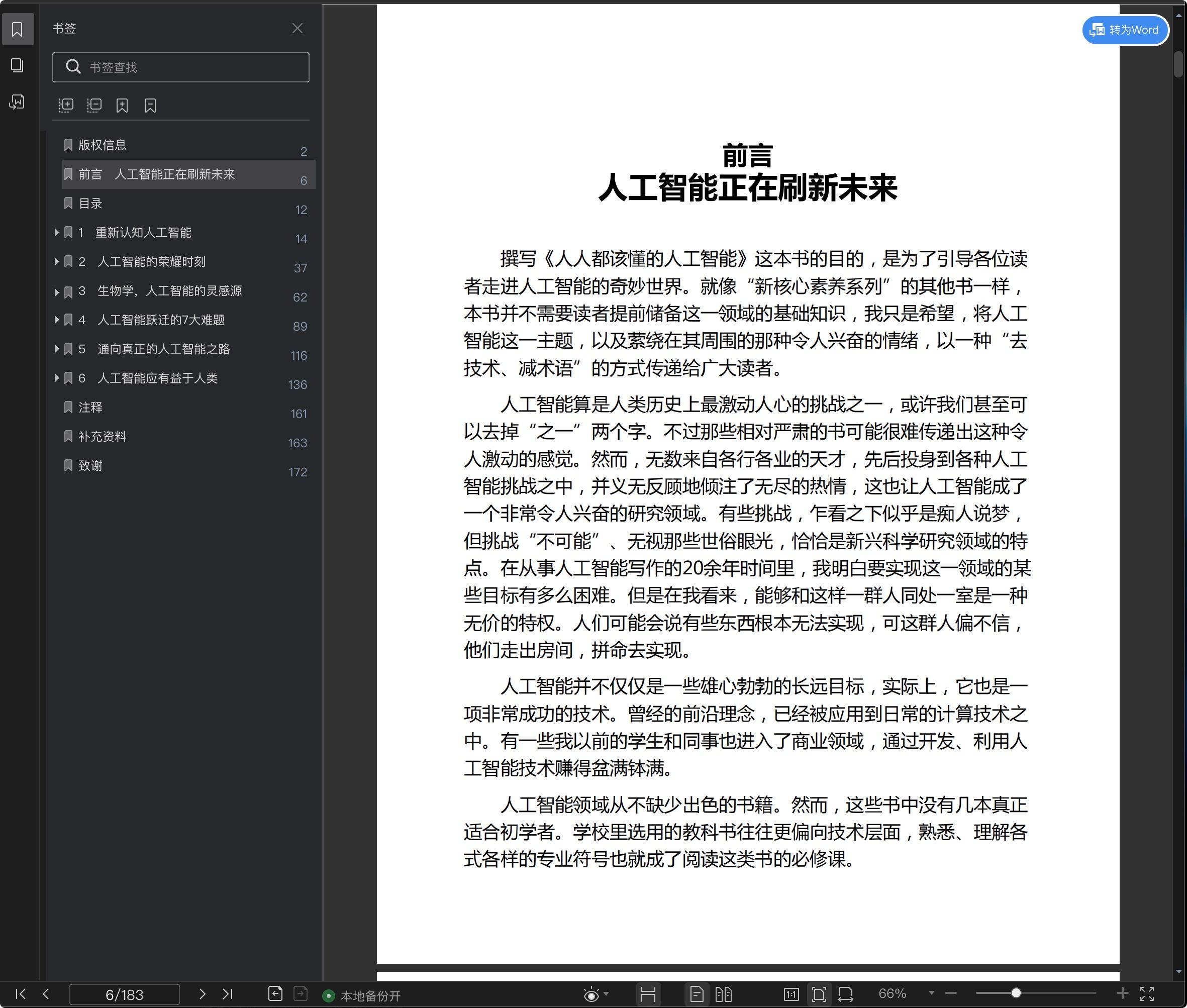Open the annotations panel icon in sidebar
Viewport: 1187px width, 1008px height.
[x=17, y=102]
